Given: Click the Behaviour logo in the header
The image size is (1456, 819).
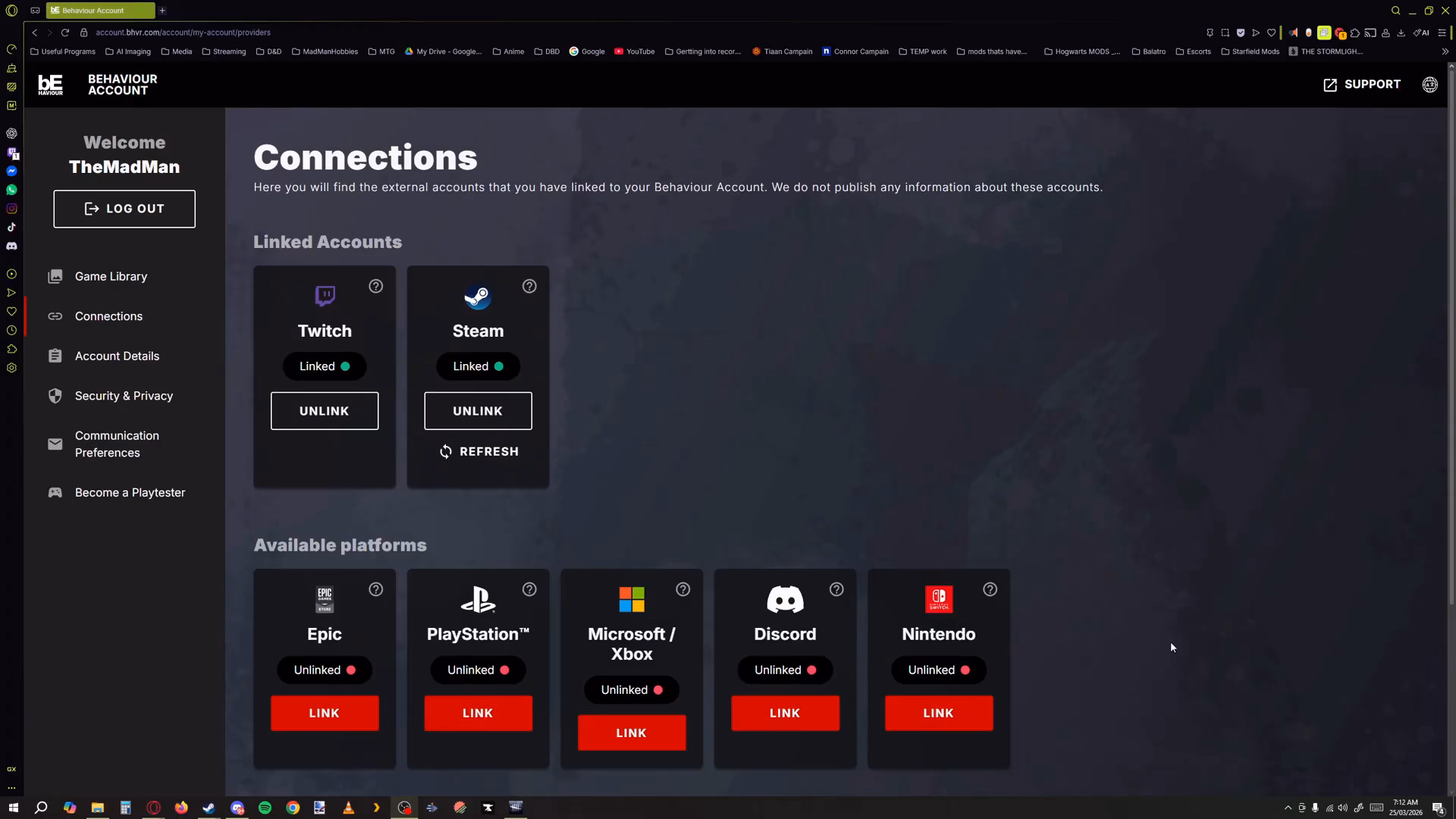Looking at the screenshot, I should (x=51, y=85).
